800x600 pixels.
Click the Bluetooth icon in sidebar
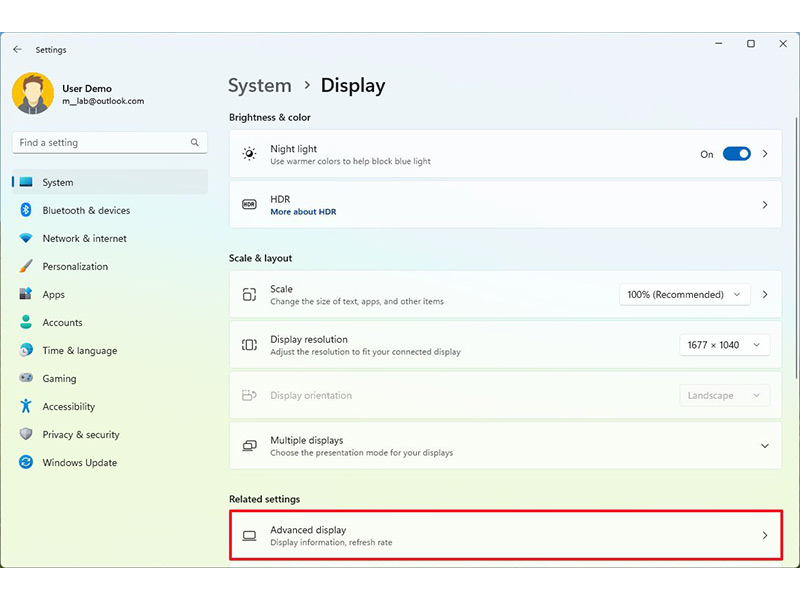26,210
